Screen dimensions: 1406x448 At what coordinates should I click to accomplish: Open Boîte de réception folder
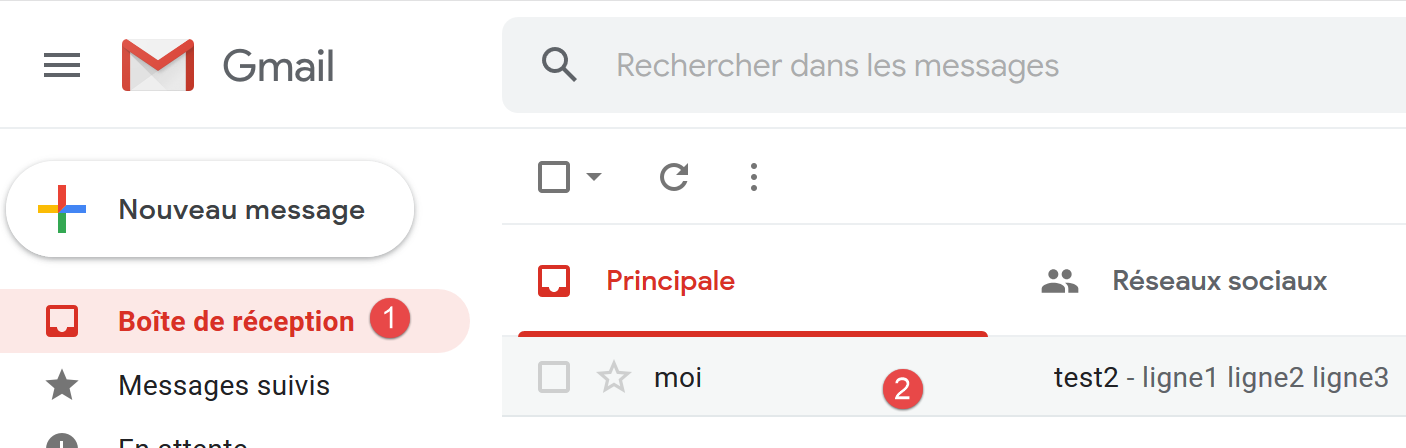236,322
